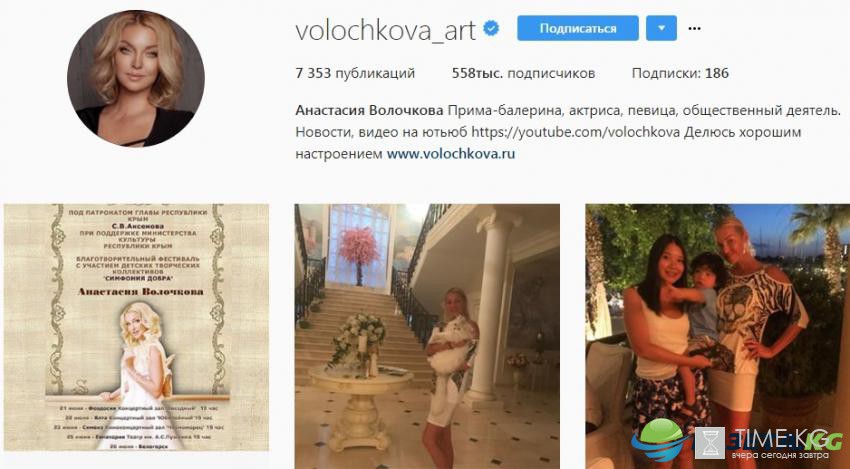Open the three-dots more options menu
The image size is (850, 469).
pos(694,29)
